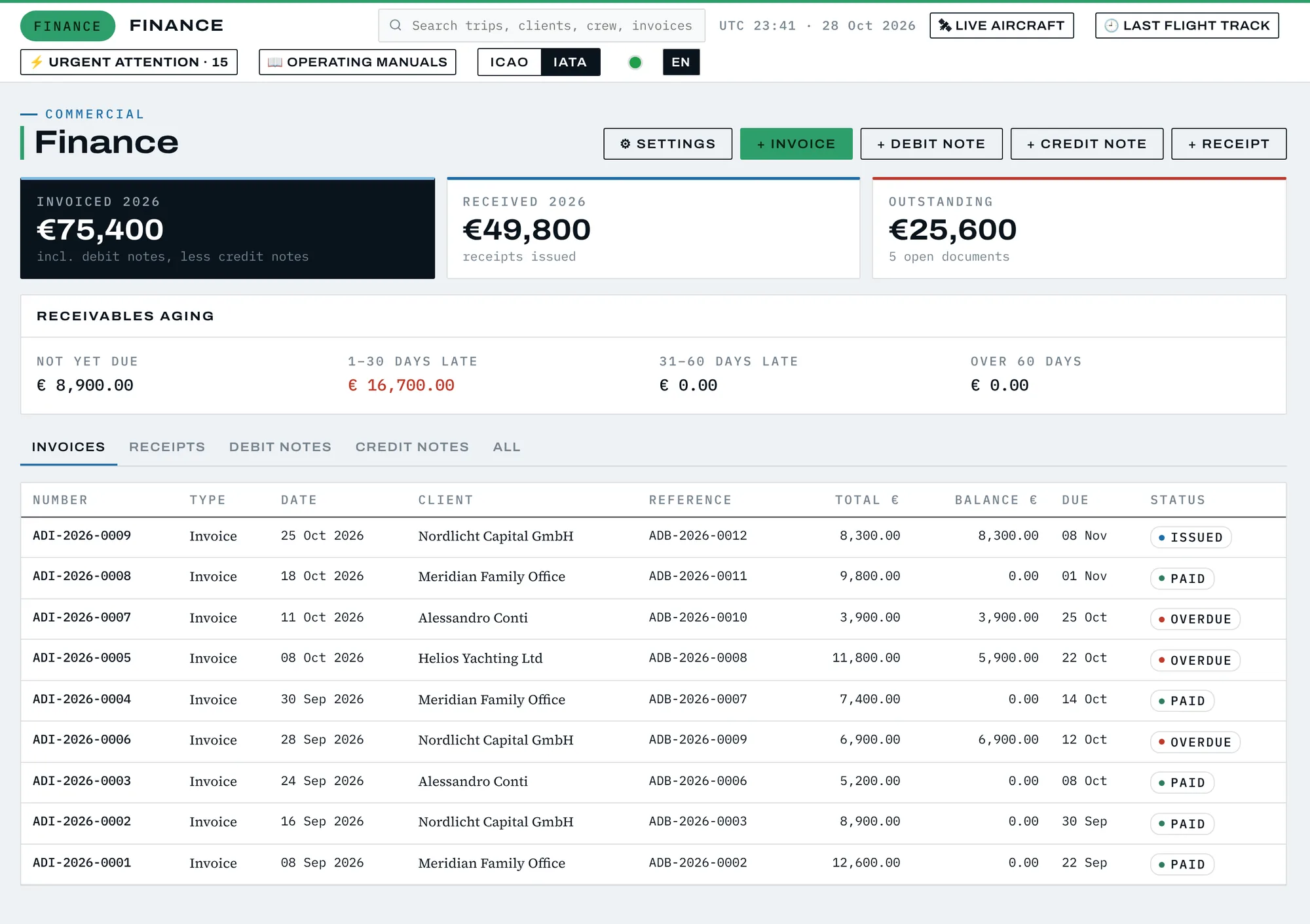The image size is (1310, 924).
Task: Click the € 16,700.00 late amount
Action: point(401,386)
